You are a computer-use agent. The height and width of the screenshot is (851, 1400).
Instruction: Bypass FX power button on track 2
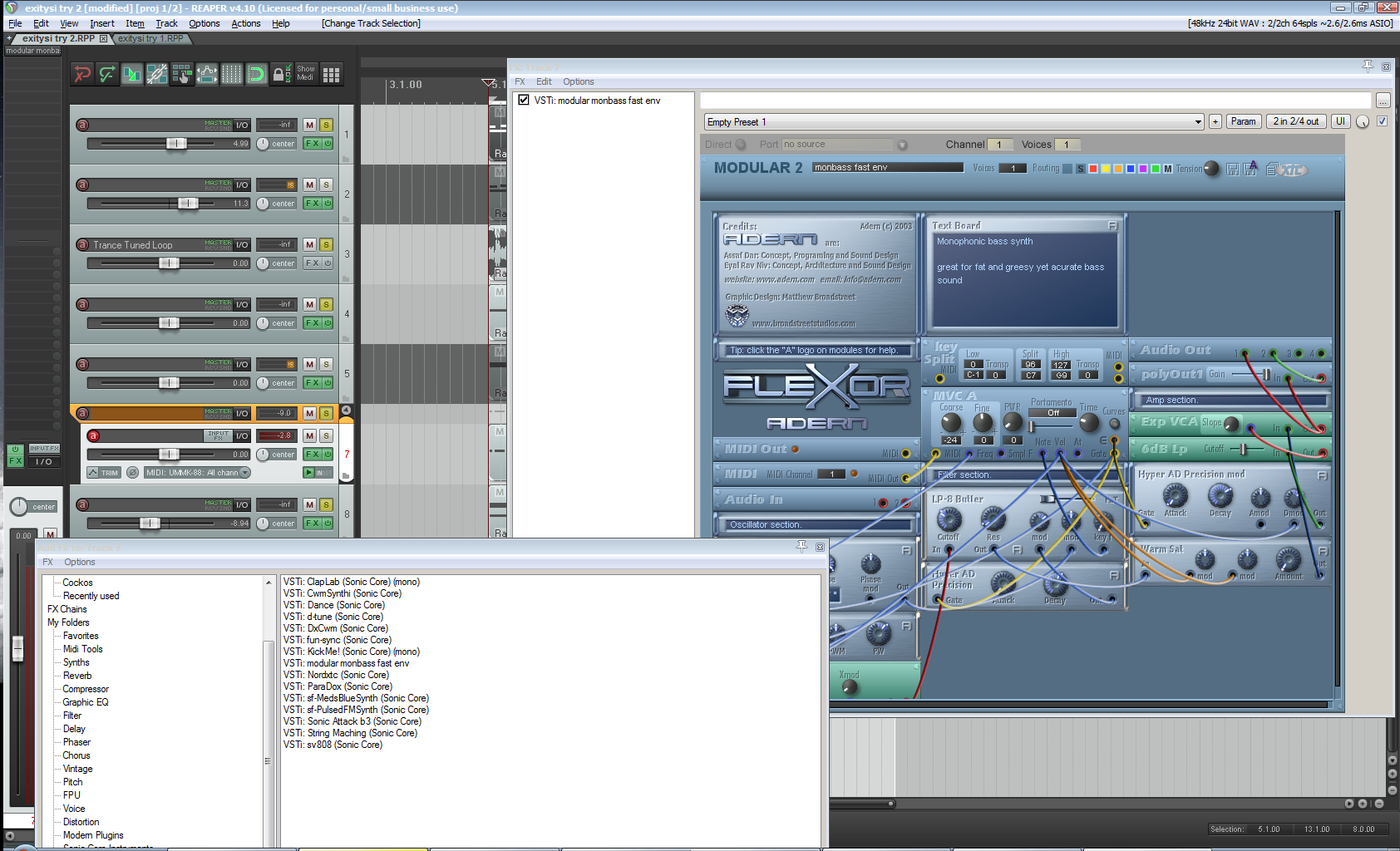click(328, 203)
